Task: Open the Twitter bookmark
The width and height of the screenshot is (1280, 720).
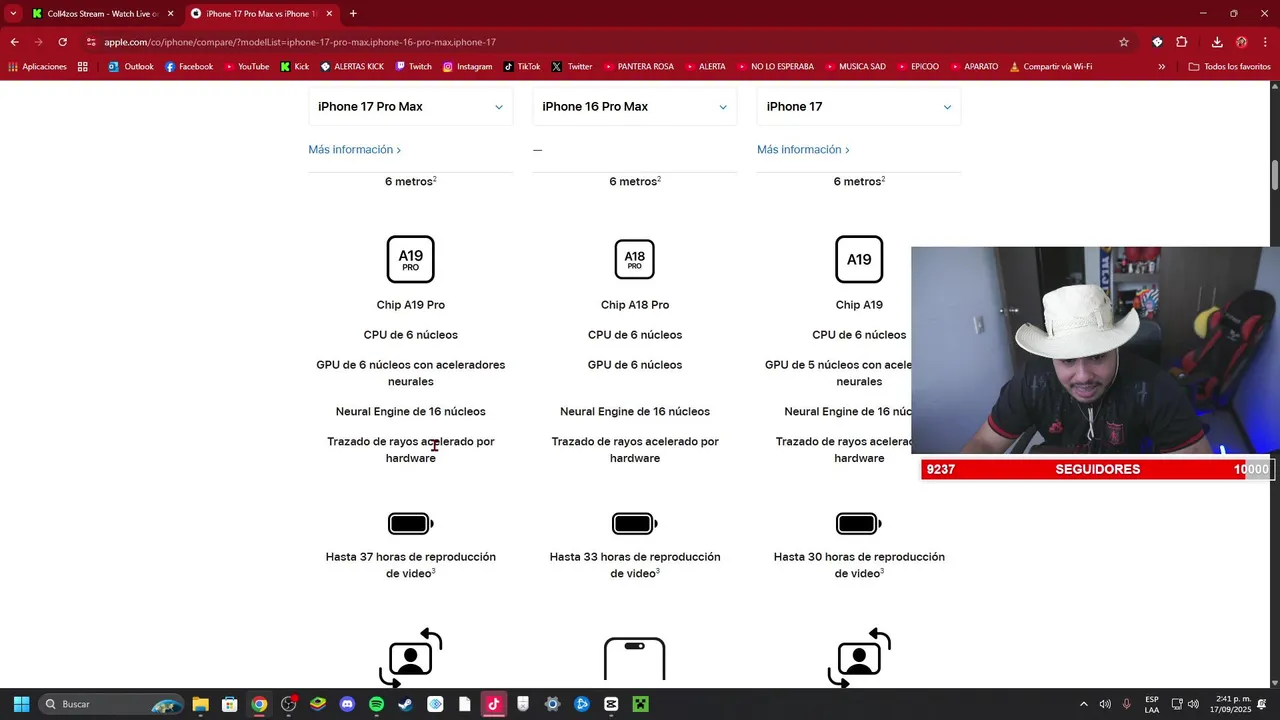Action: [572, 67]
